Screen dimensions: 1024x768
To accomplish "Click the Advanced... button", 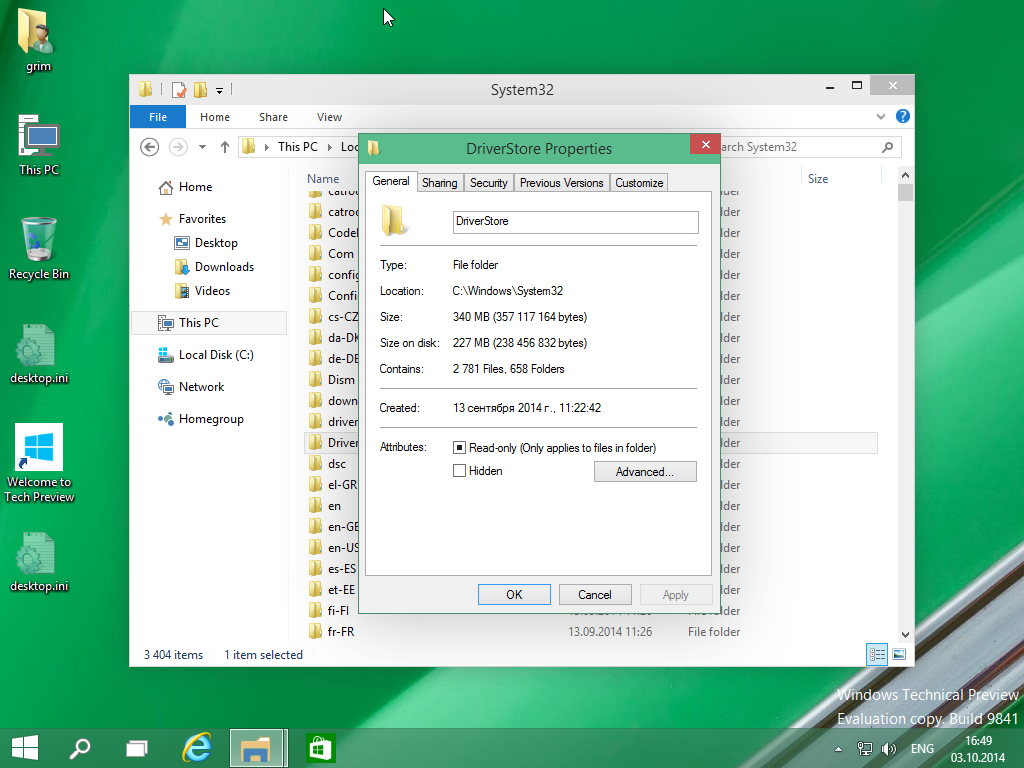I will click(645, 472).
